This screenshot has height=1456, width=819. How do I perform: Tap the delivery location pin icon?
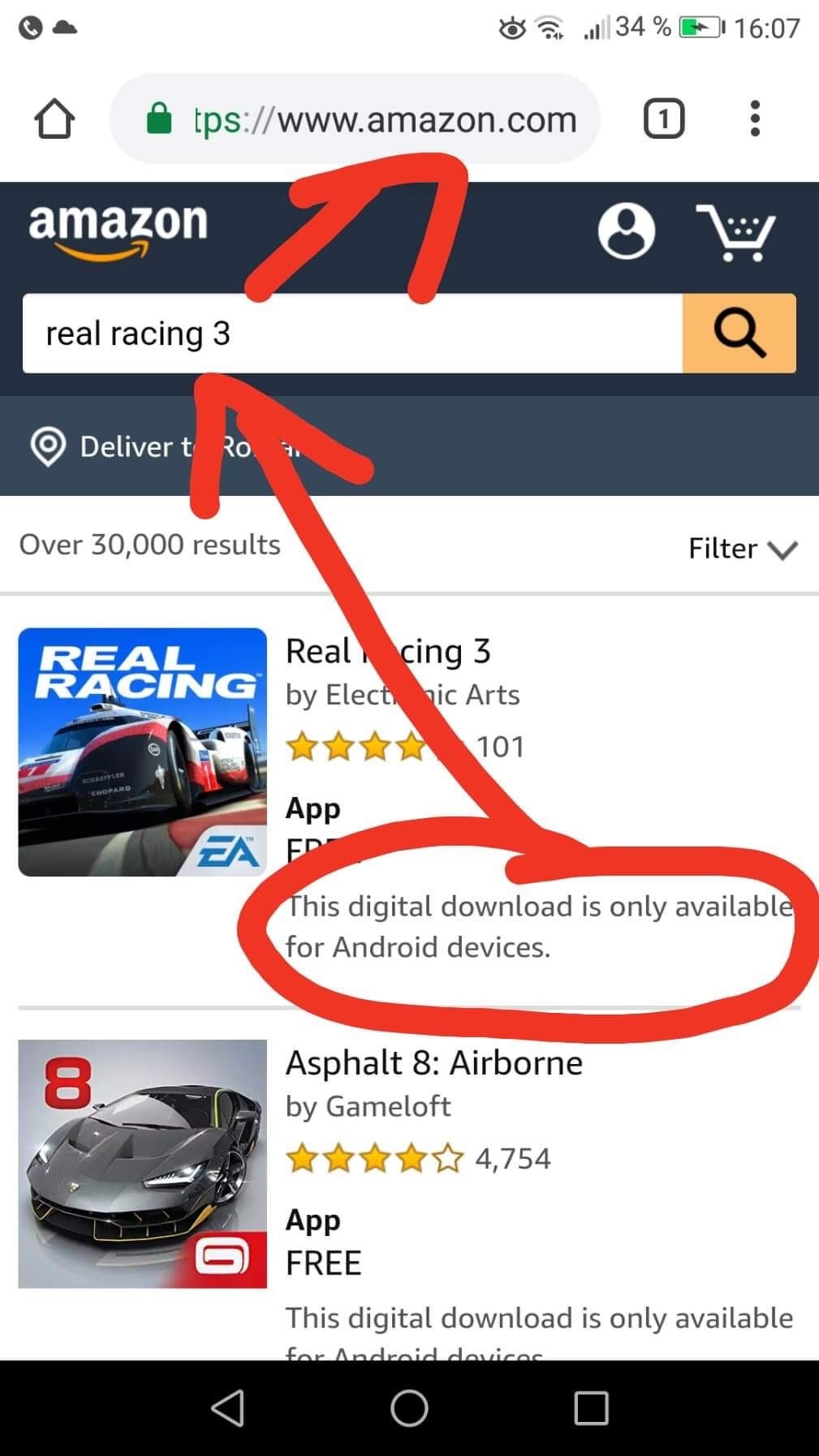(48, 446)
